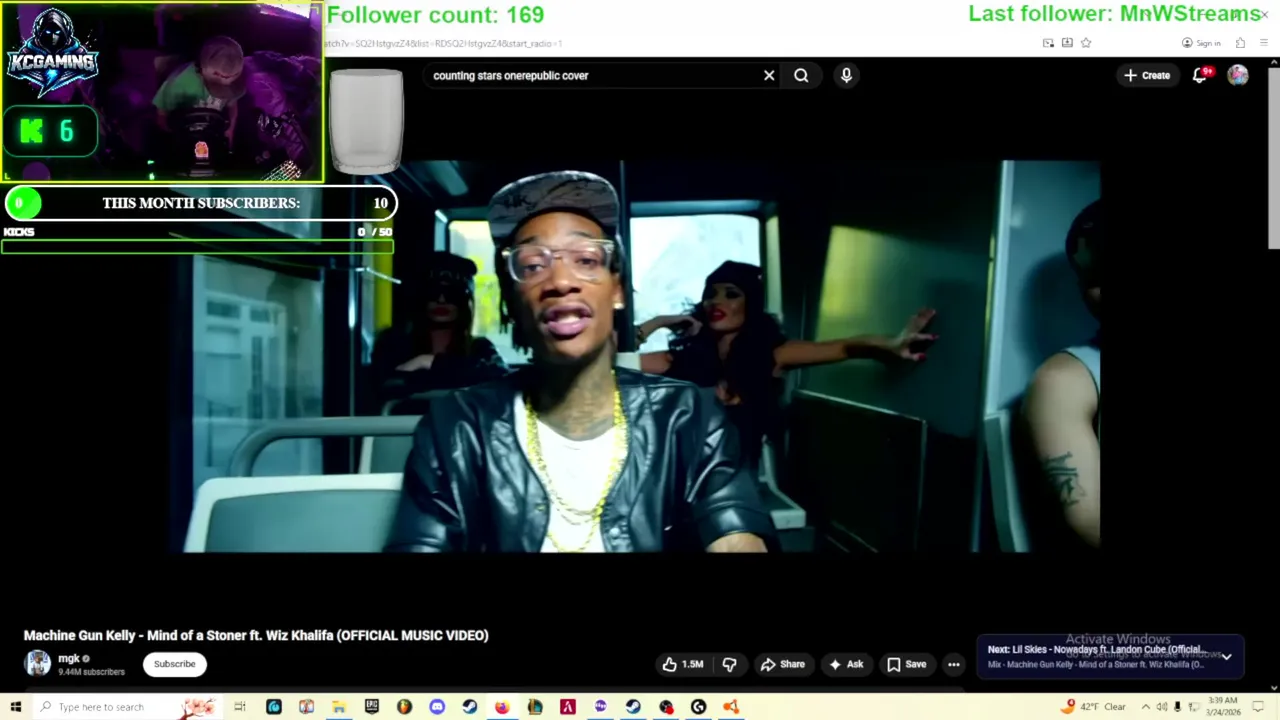Open Logitech G Hub taskbar icon

698,707
